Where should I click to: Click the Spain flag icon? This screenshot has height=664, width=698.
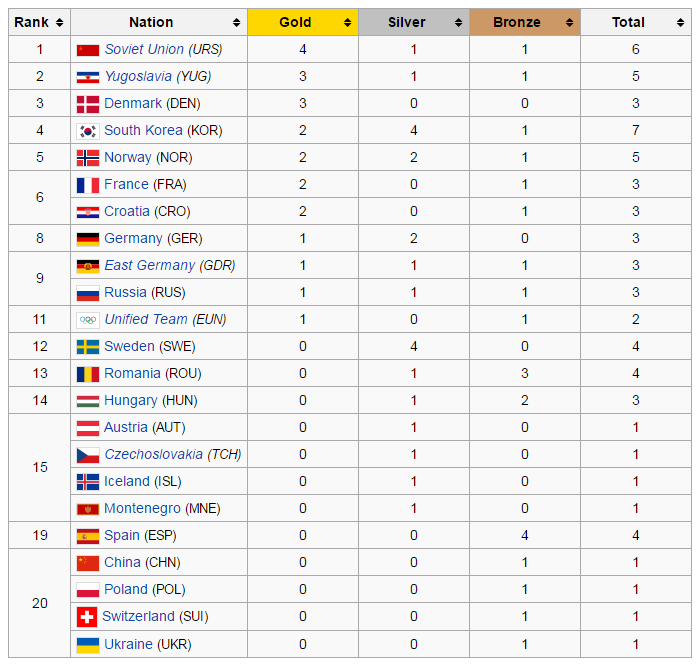(88, 536)
